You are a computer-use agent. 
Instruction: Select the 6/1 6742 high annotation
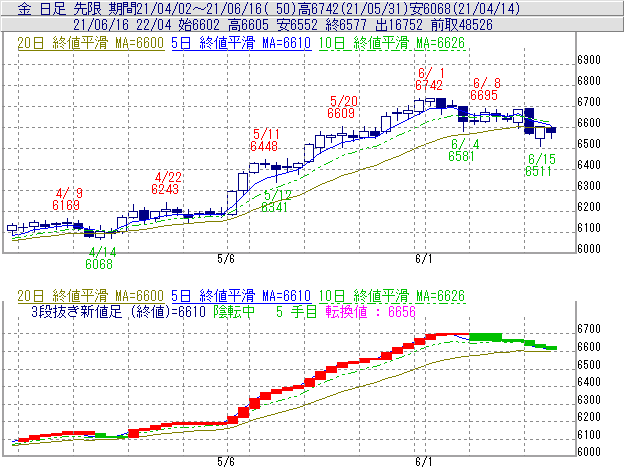coord(429,79)
